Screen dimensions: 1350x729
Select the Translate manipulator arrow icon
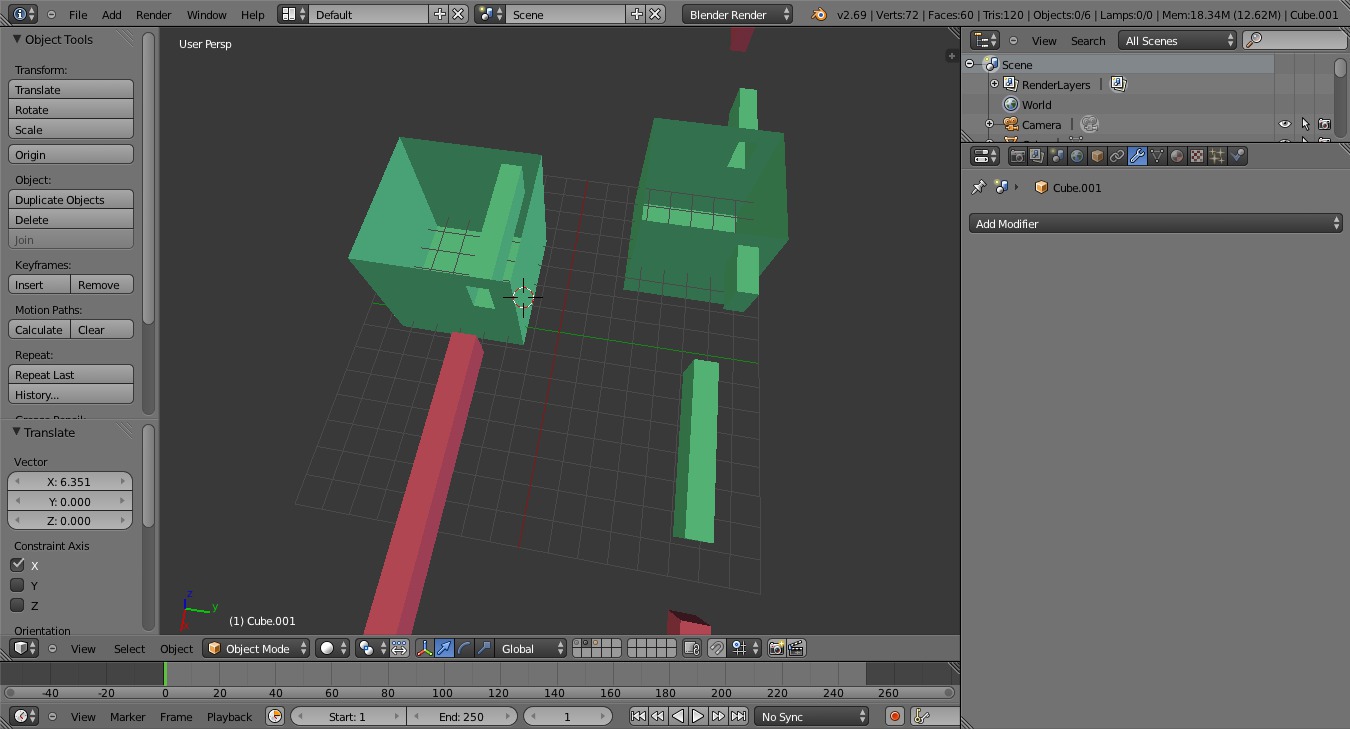coord(444,648)
